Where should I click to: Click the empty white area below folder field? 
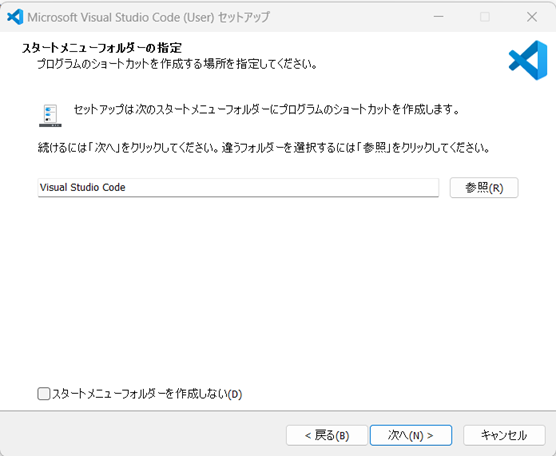[278, 291]
